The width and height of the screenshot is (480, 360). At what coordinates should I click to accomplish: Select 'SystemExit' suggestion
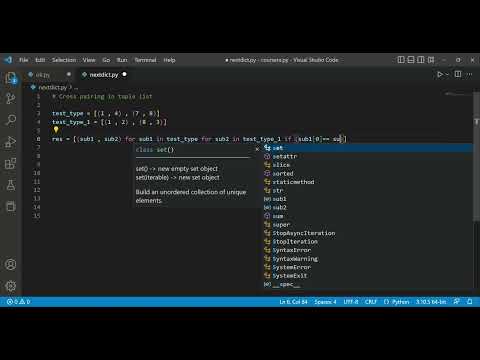(367, 276)
